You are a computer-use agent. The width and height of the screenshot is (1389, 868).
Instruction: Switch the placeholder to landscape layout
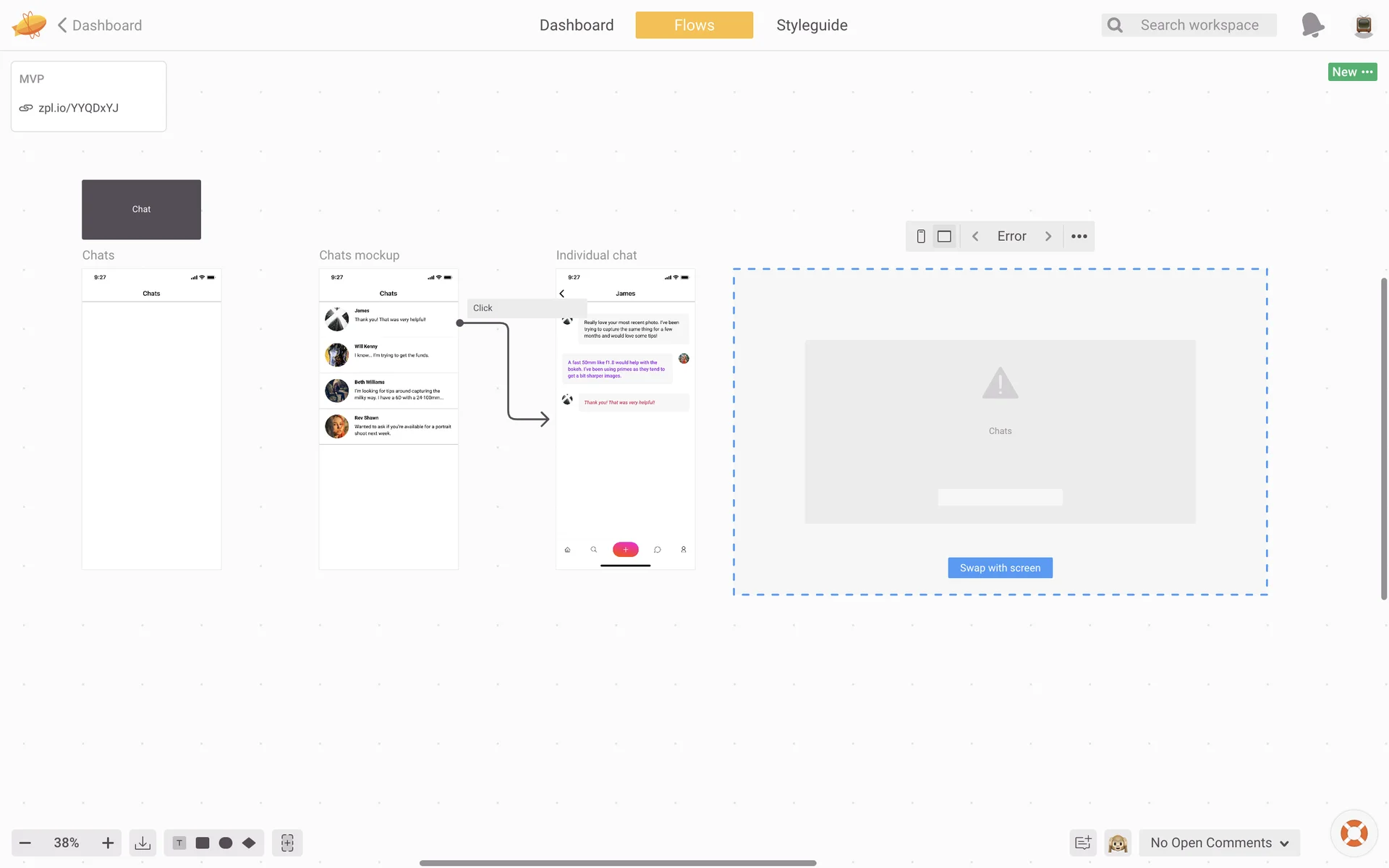(944, 237)
